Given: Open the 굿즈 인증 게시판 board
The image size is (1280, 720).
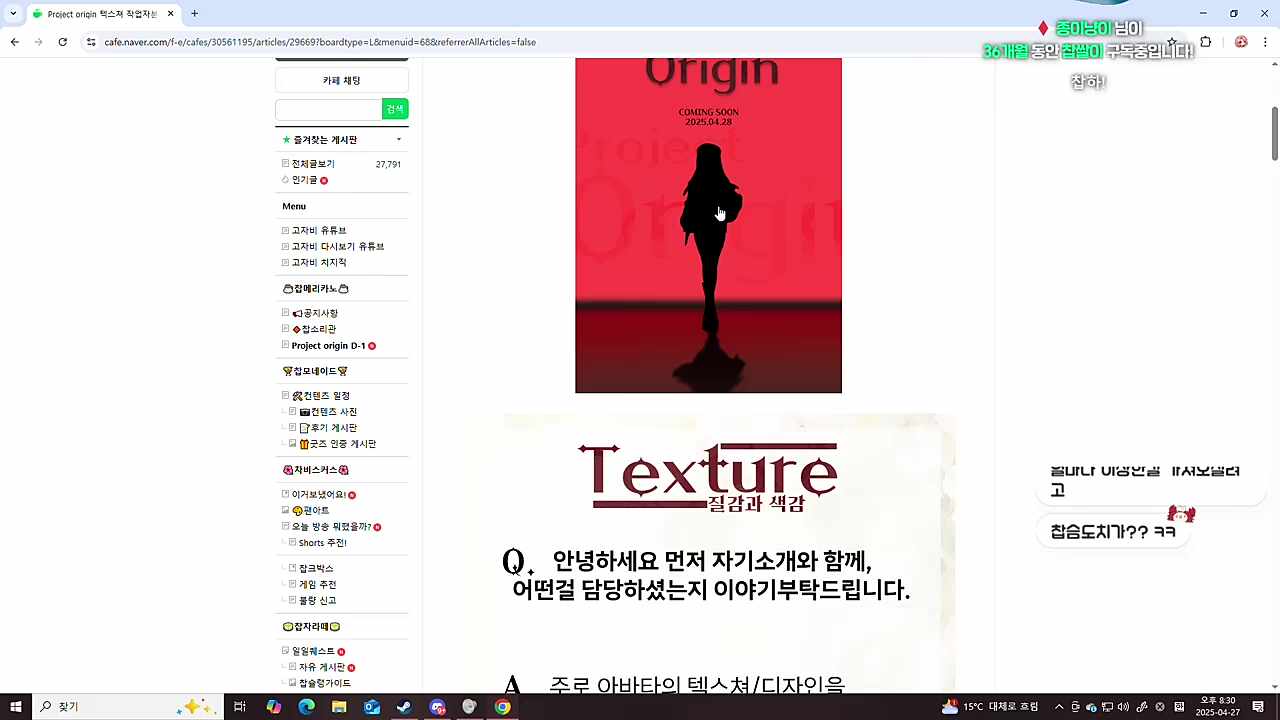Looking at the screenshot, I should 337,444.
